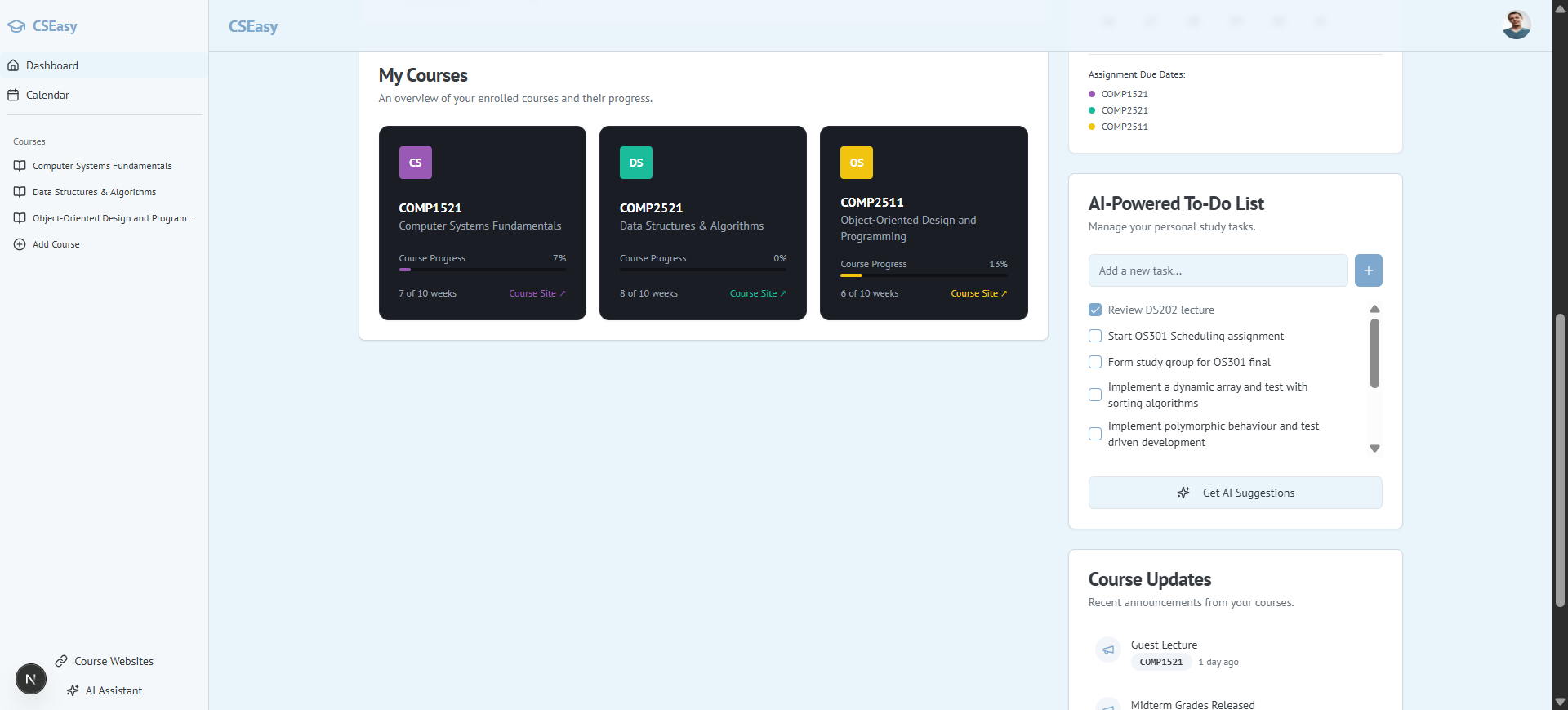Open the COMP2521 Course Site link
Image resolution: width=1568 pixels, height=710 pixels.
coord(758,293)
